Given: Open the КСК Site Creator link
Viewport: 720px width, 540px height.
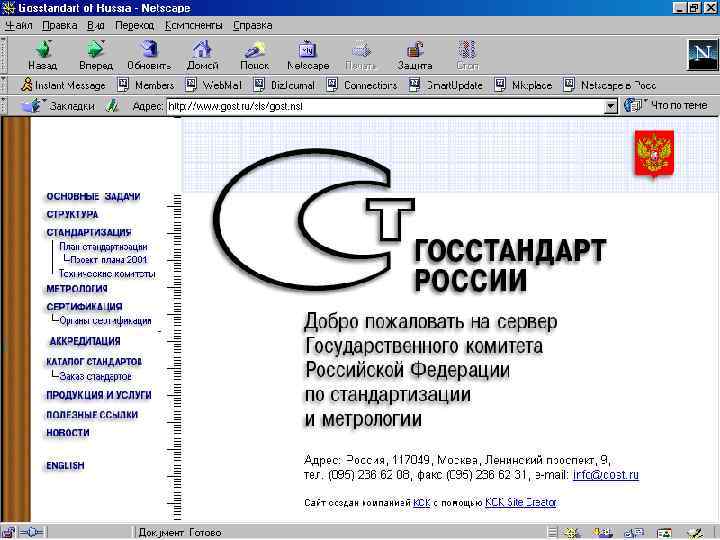Looking at the screenshot, I should click(521, 502).
